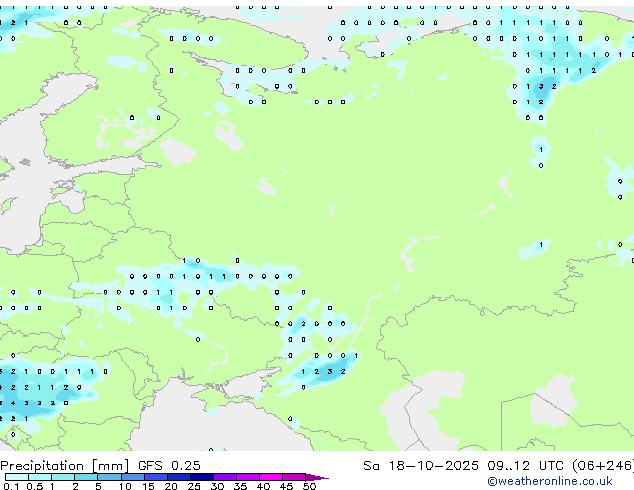
Task: Click the over-50 mm purple arrow legend tip
Action: (317, 477)
